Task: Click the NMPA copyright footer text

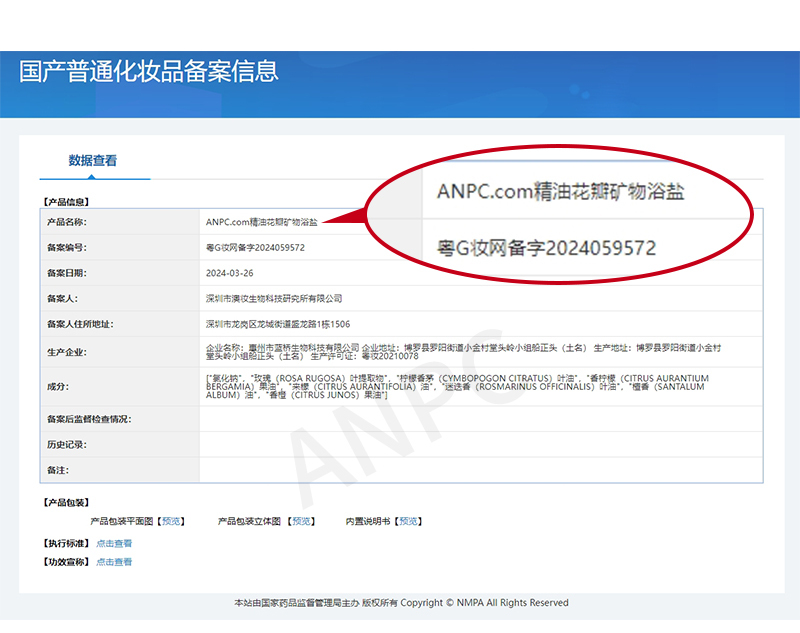Action: point(401,603)
